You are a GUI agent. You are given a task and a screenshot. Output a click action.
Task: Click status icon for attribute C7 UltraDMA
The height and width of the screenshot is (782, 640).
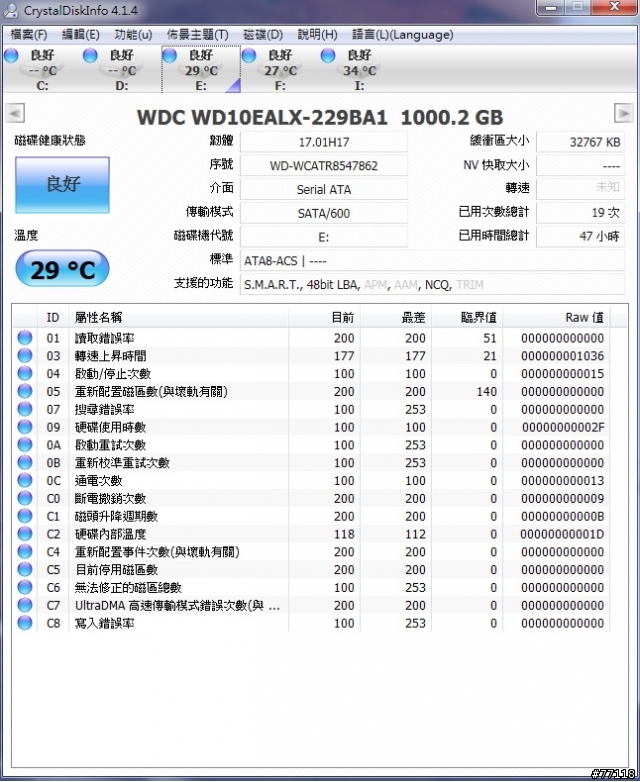(24, 605)
